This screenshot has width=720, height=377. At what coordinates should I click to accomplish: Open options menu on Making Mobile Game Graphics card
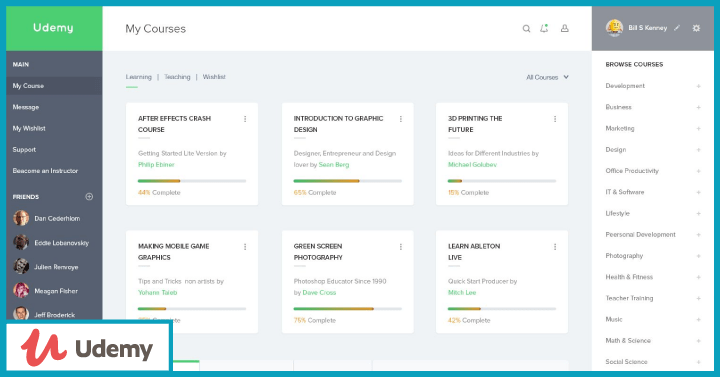245,247
